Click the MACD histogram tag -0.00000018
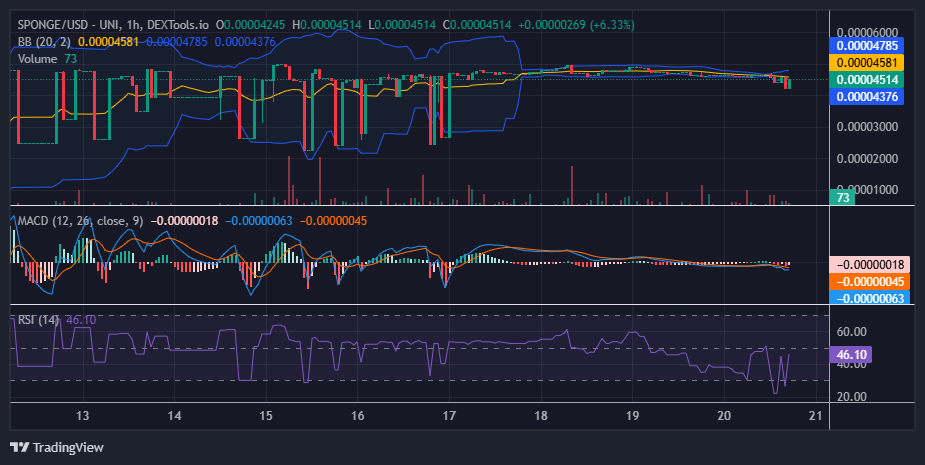 (x=870, y=265)
